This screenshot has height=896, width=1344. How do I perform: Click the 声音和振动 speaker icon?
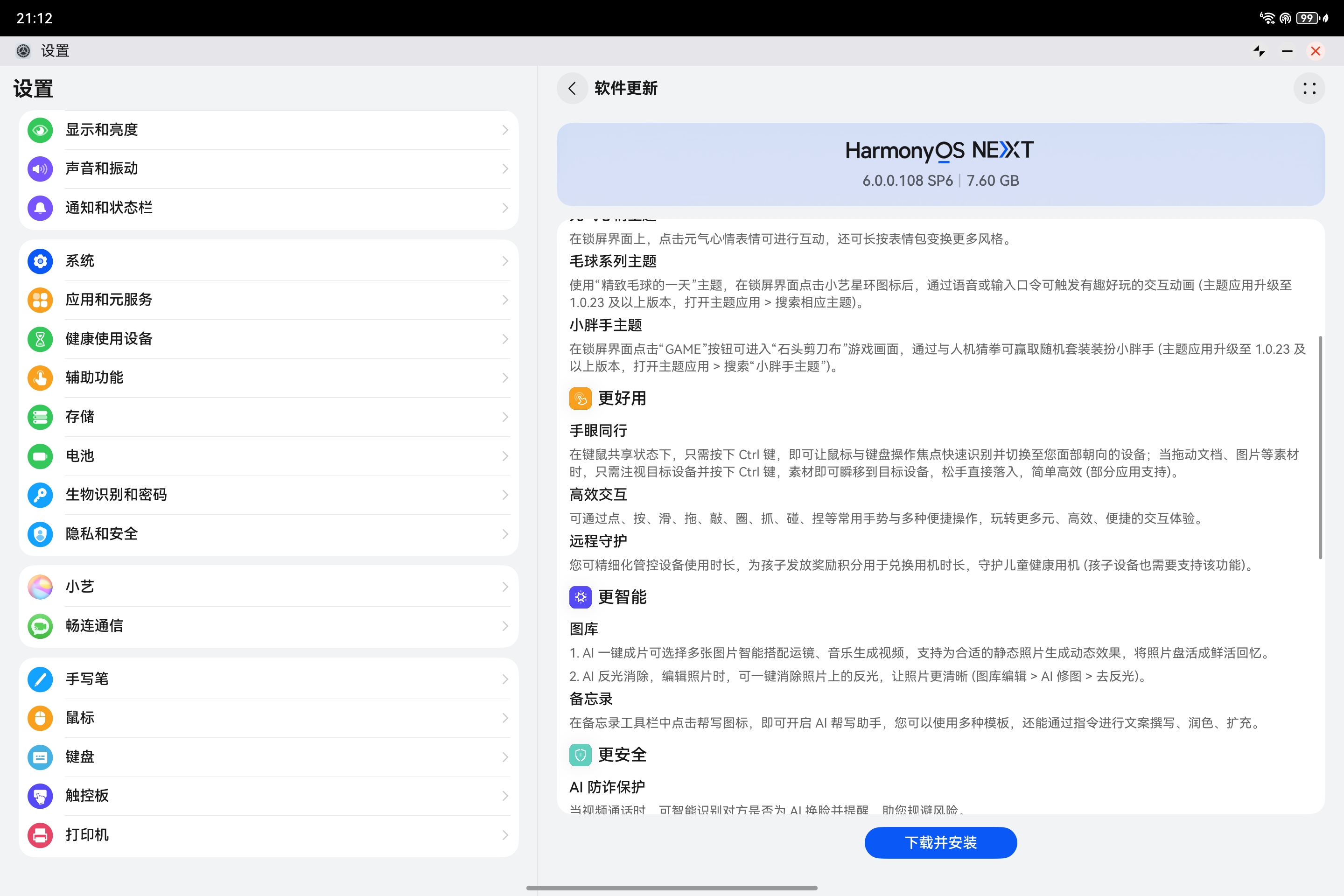[40, 169]
